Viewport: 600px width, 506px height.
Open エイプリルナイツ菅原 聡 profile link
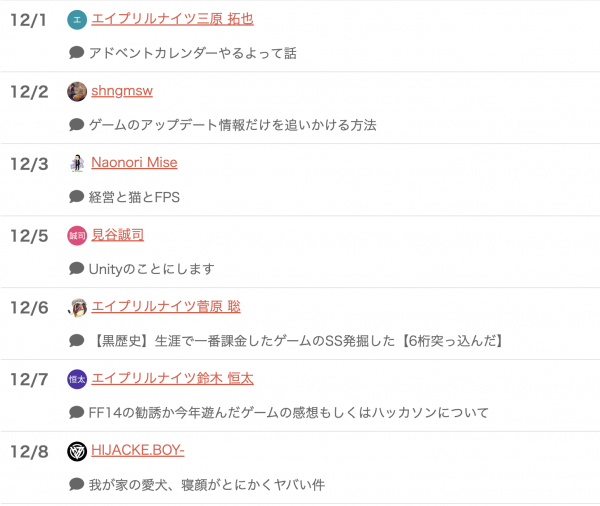tap(166, 307)
